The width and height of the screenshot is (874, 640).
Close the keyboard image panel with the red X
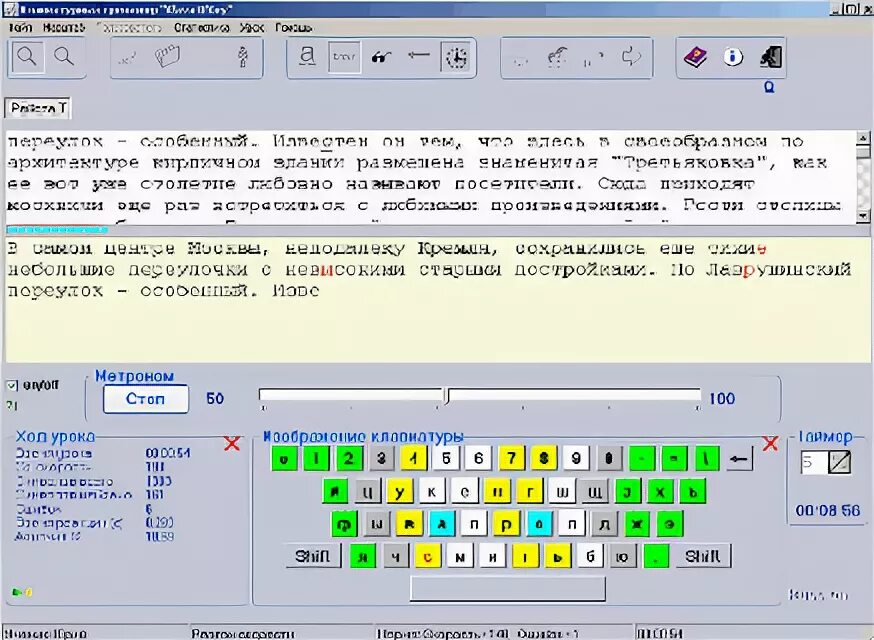click(x=769, y=444)
